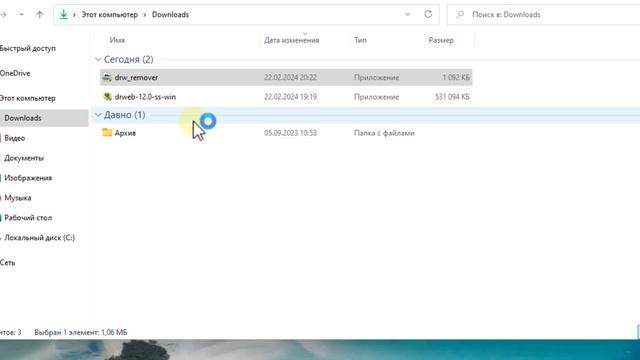Sort by the 'Имя' column header
The width and height of the screenshot is (640, 360).
[x=117, y=40]
